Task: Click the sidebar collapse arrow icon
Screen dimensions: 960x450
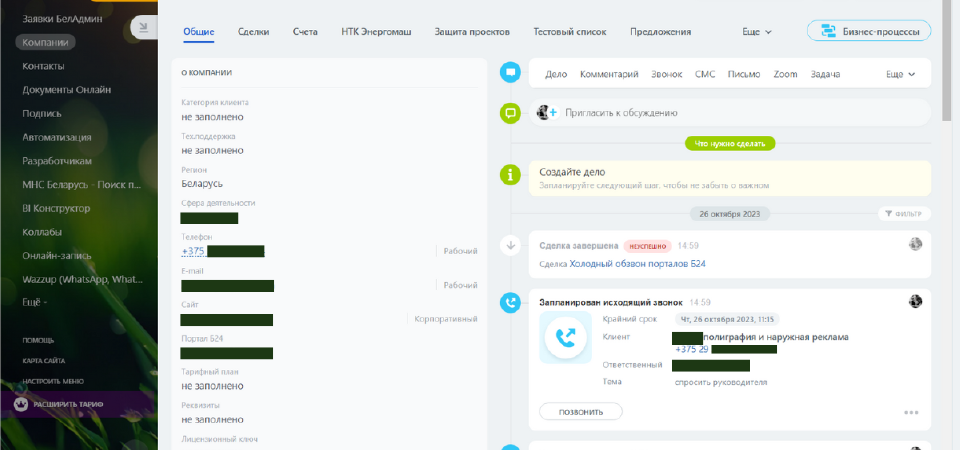Action: coord(142,27)
